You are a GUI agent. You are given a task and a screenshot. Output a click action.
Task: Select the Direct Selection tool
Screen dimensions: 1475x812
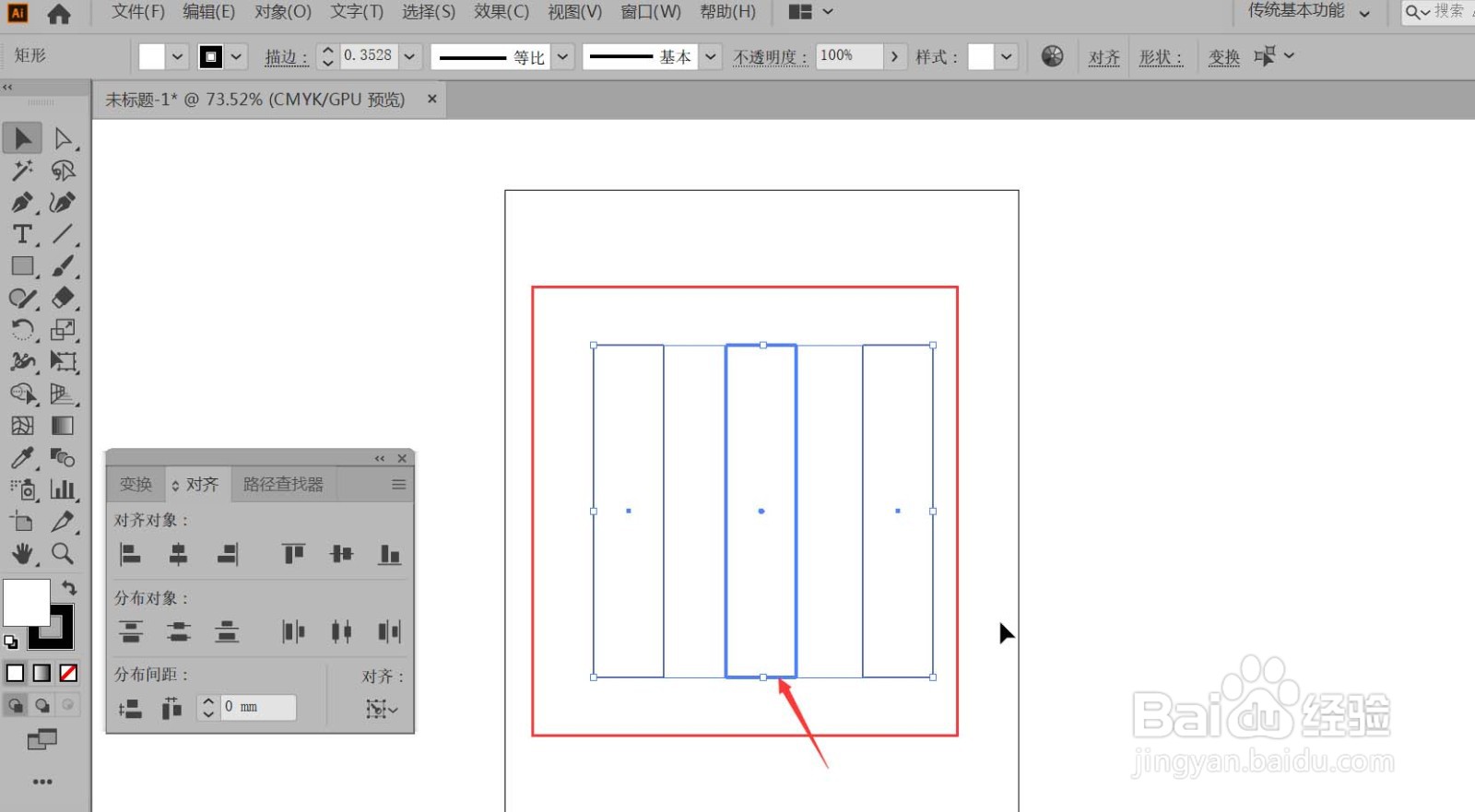pos(63,138)
